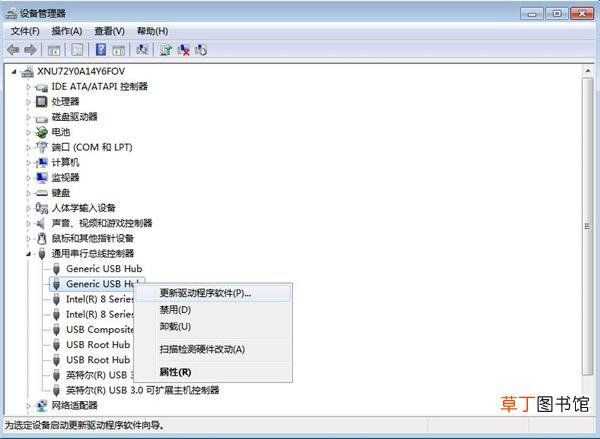Click the status bar text 为选定设备启动更新驱动程序软件向导

(85, 425)
